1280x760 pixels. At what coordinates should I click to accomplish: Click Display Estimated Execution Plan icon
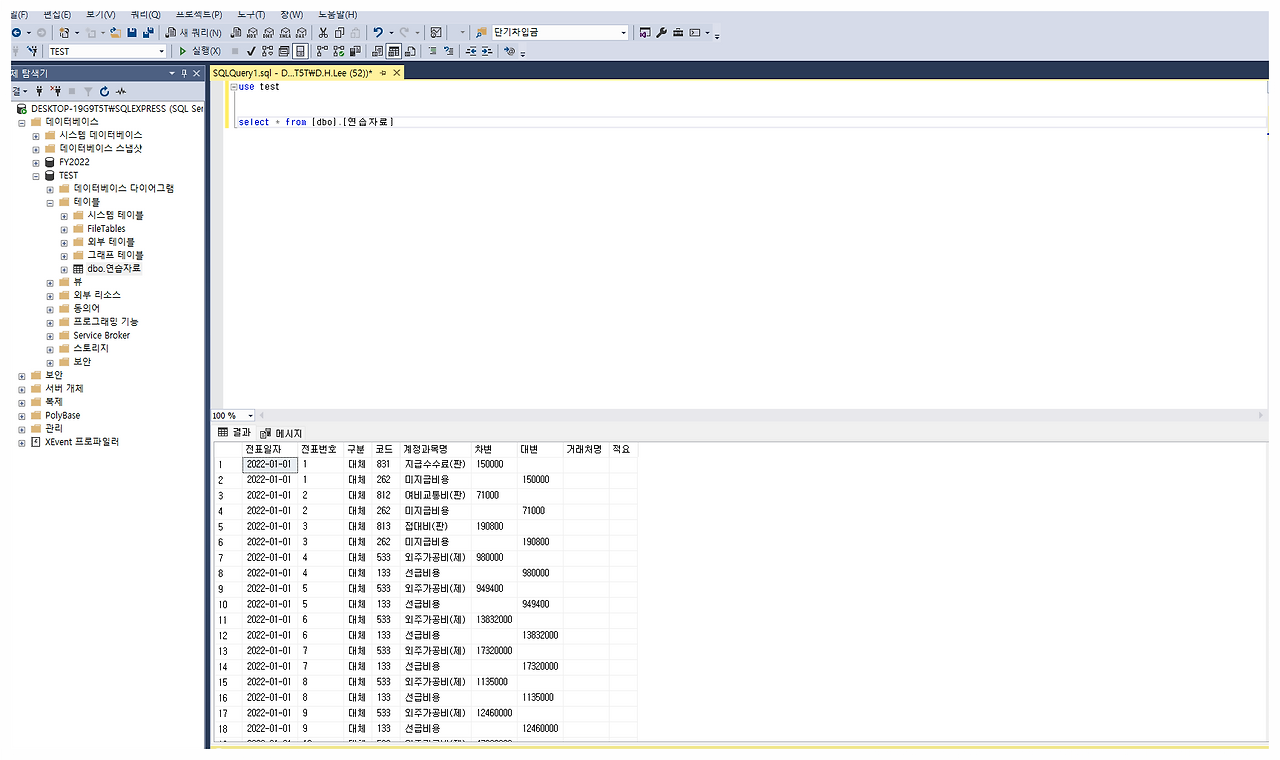pyautogui.click(x=267, y=51)
